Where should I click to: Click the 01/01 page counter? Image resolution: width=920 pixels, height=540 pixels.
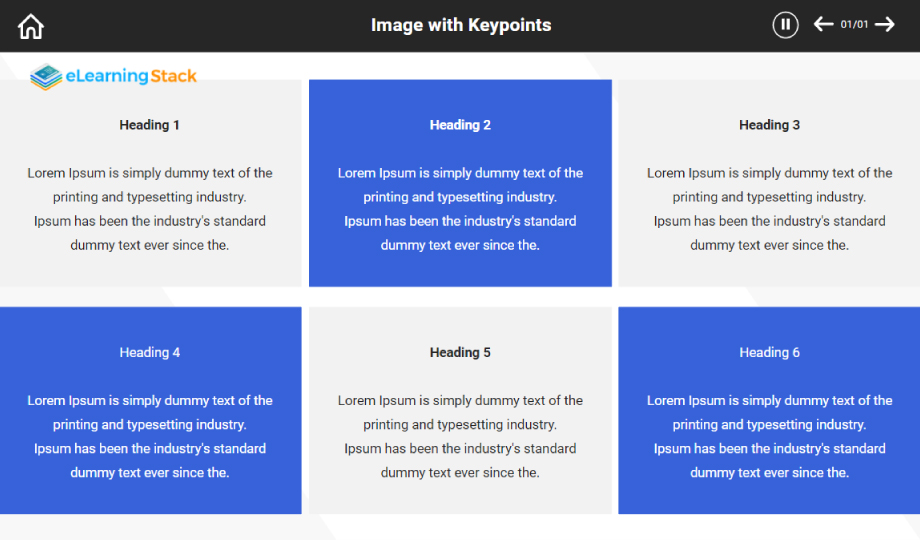854,25
